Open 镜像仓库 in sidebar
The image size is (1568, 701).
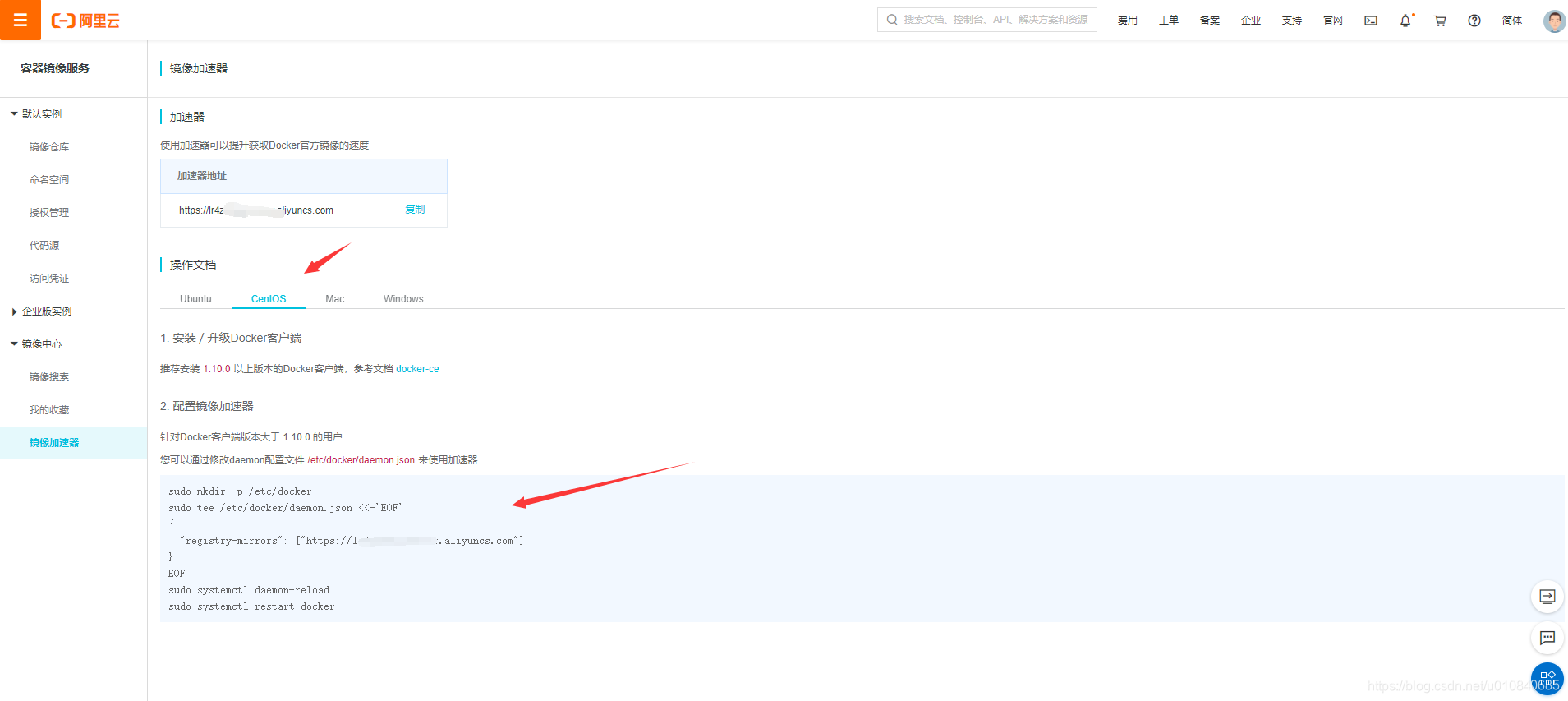[49, 147]
